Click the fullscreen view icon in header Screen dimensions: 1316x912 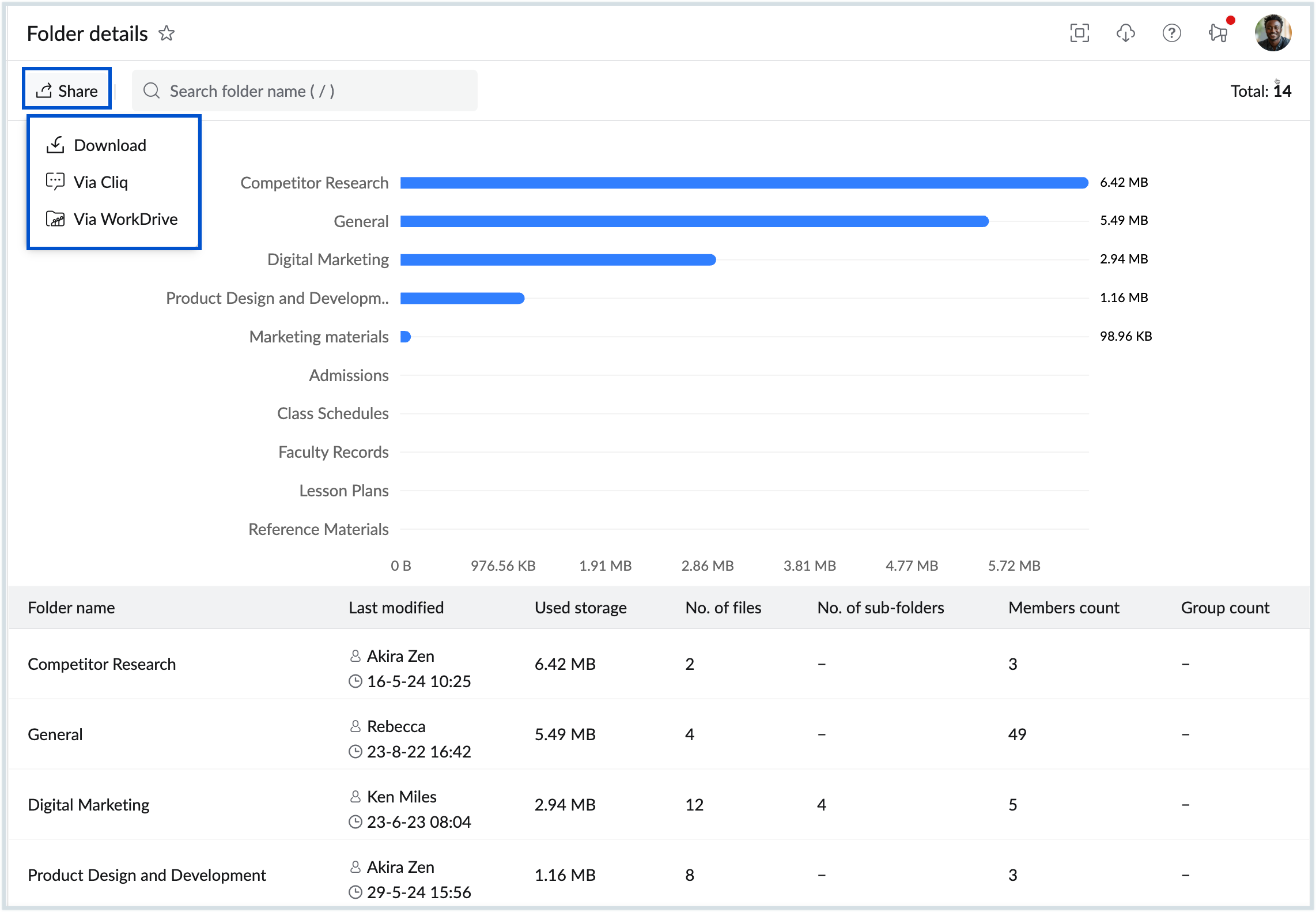click(1079, 33)
